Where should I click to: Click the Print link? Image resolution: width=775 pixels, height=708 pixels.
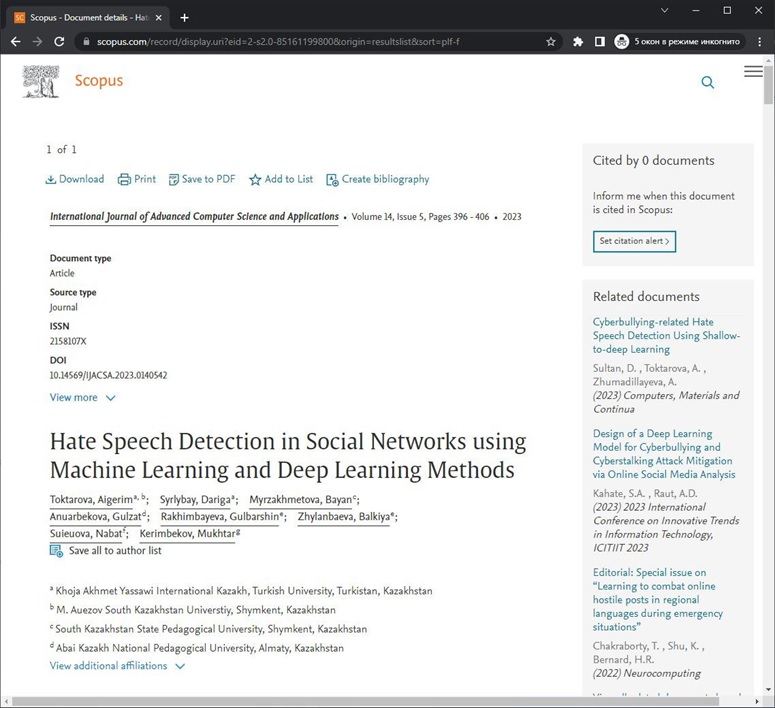[137, 179]
